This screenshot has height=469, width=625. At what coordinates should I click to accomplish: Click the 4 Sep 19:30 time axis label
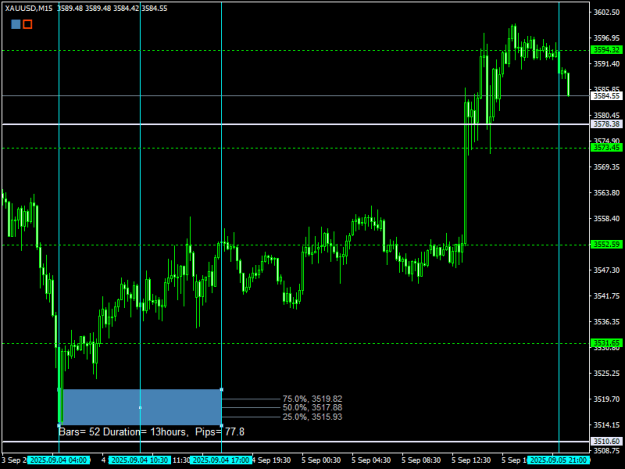pyautogui.click(x=272, y=460)
